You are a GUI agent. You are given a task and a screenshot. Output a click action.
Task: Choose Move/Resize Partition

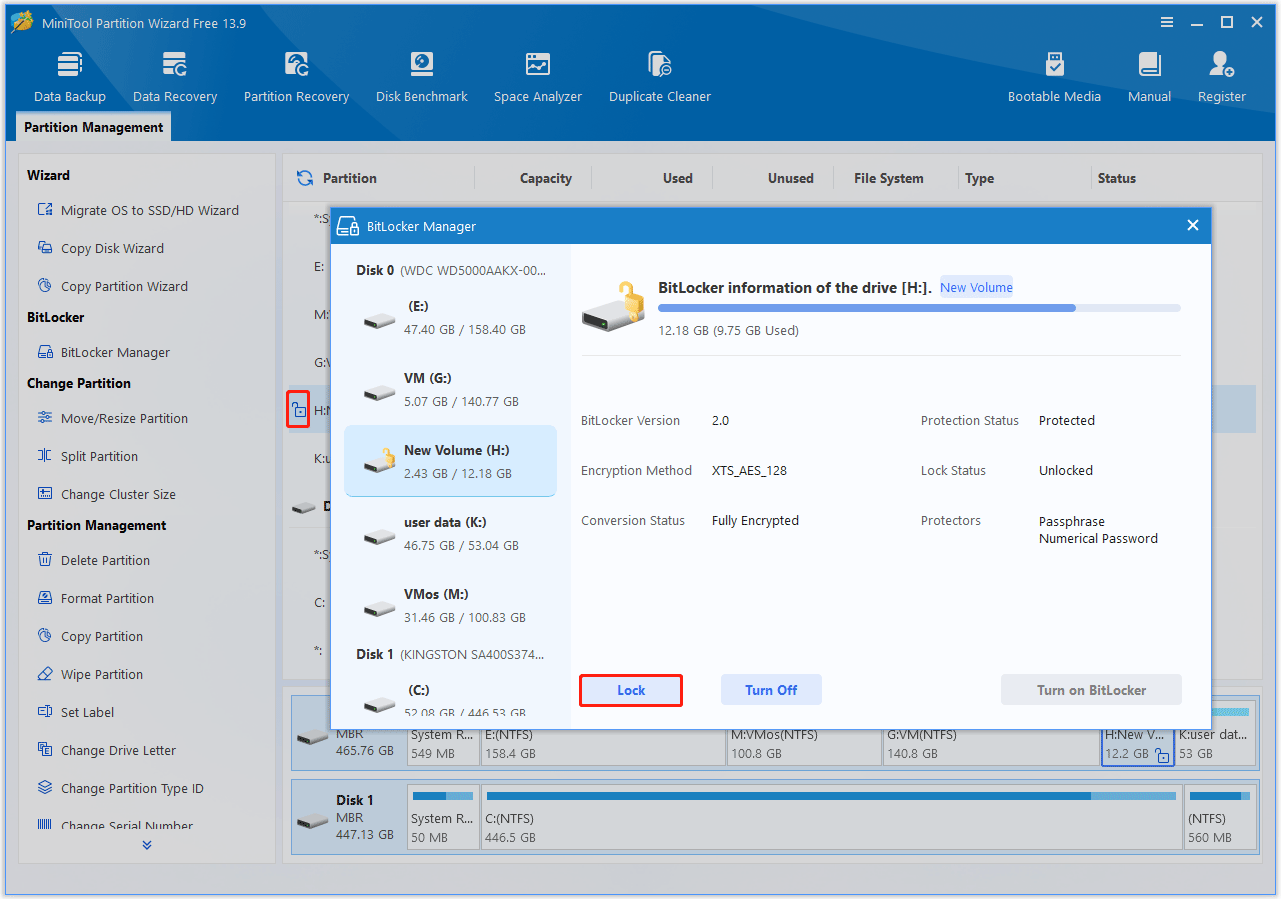tap(112, 418)
